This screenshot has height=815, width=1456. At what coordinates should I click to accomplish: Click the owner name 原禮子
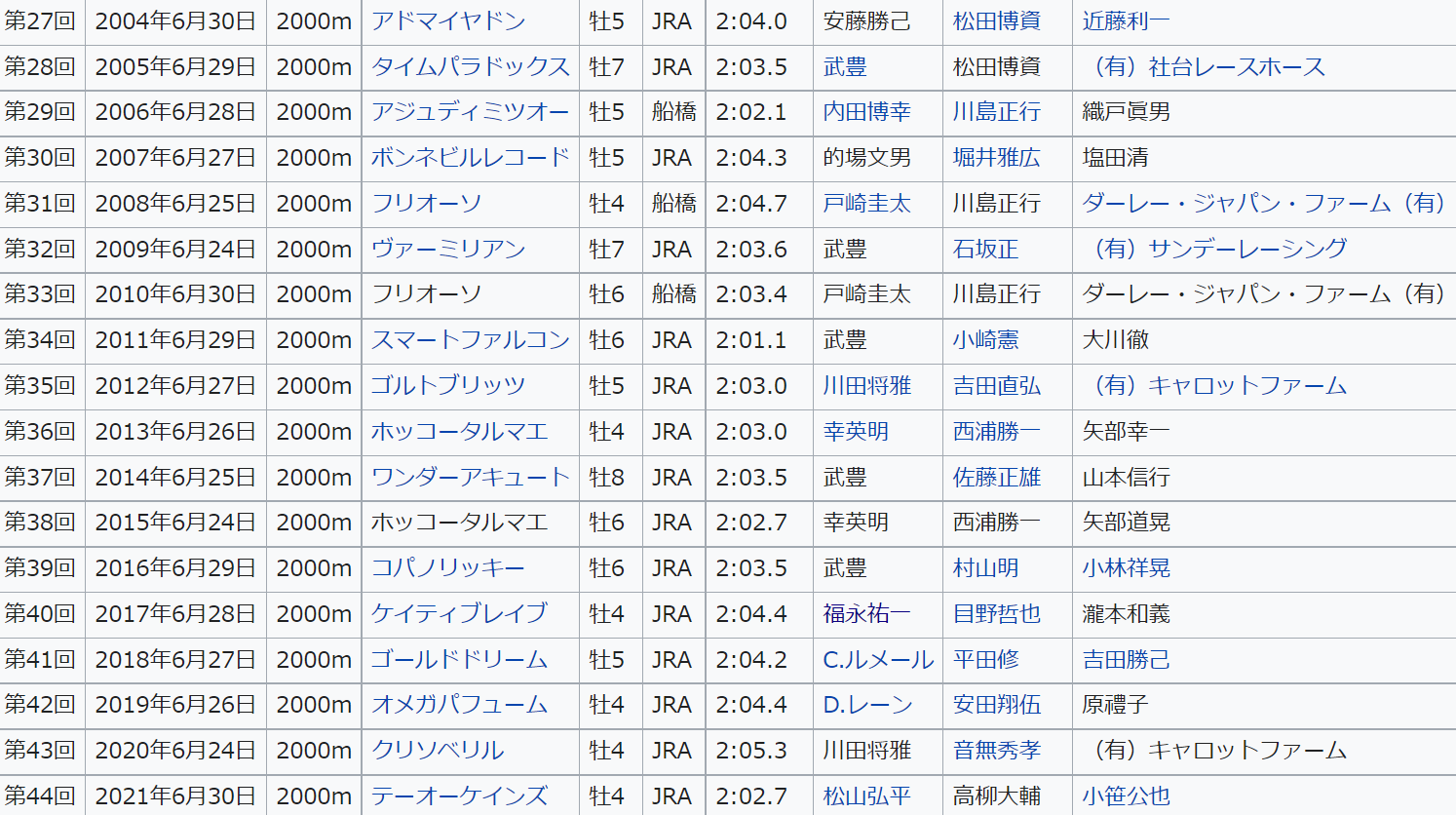pyautogui.click(x=1116, y=704)
